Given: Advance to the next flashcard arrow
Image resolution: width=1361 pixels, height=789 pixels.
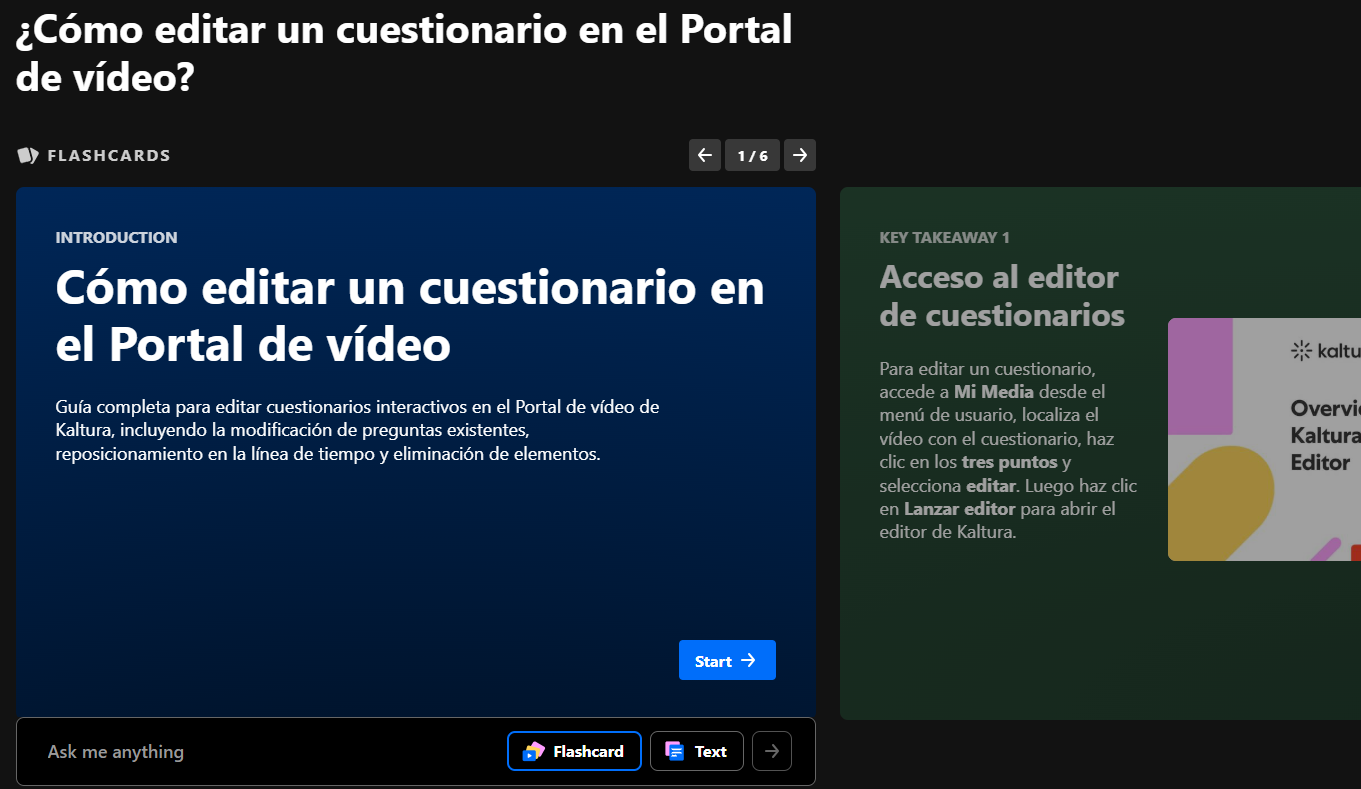Looking at the screenshot, I should (800, 155).
